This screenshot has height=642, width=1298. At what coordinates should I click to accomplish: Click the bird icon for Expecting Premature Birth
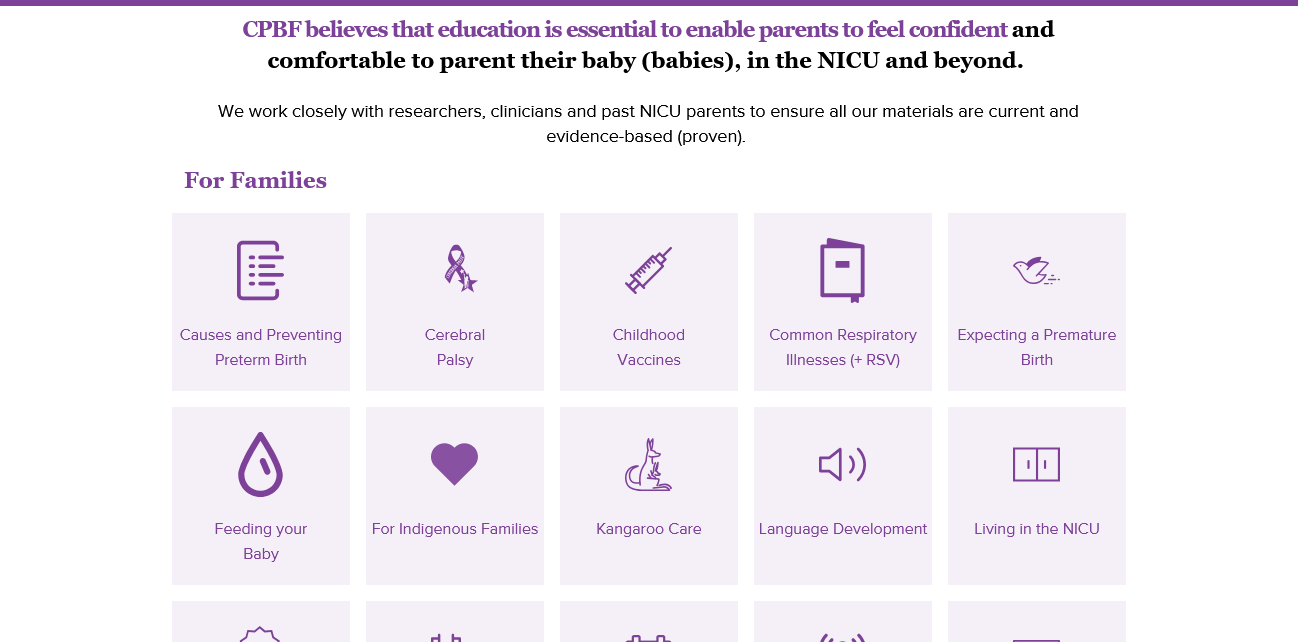(x=1035, y=270)
